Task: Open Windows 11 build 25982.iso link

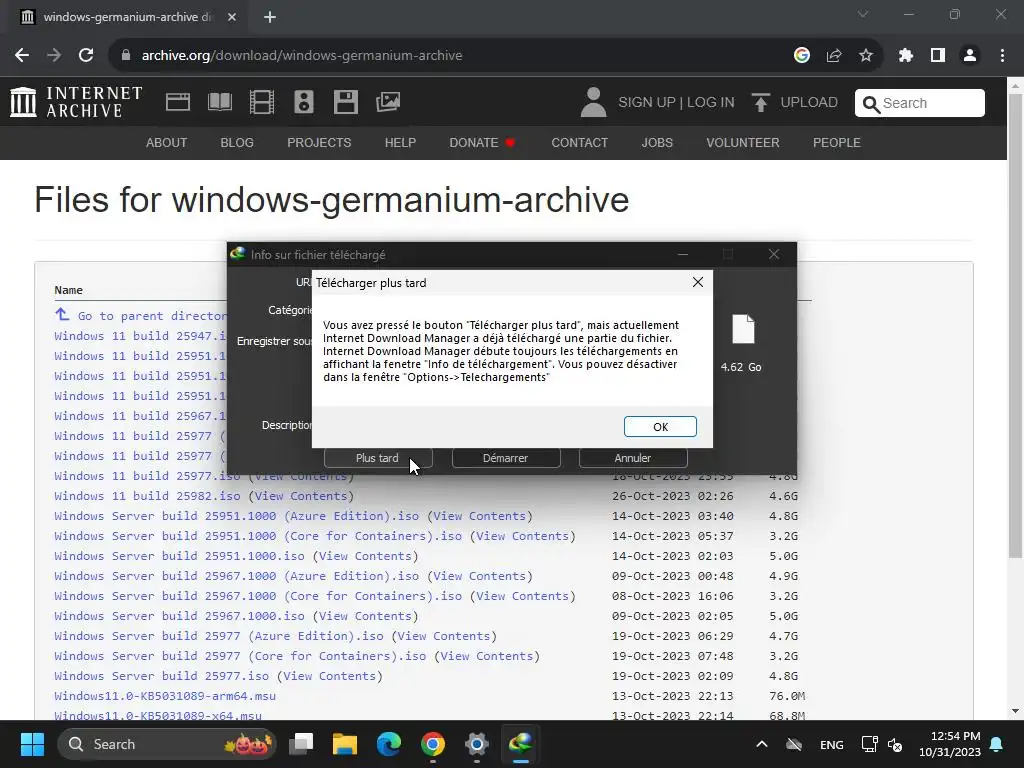Action: [x=147, y=496]
